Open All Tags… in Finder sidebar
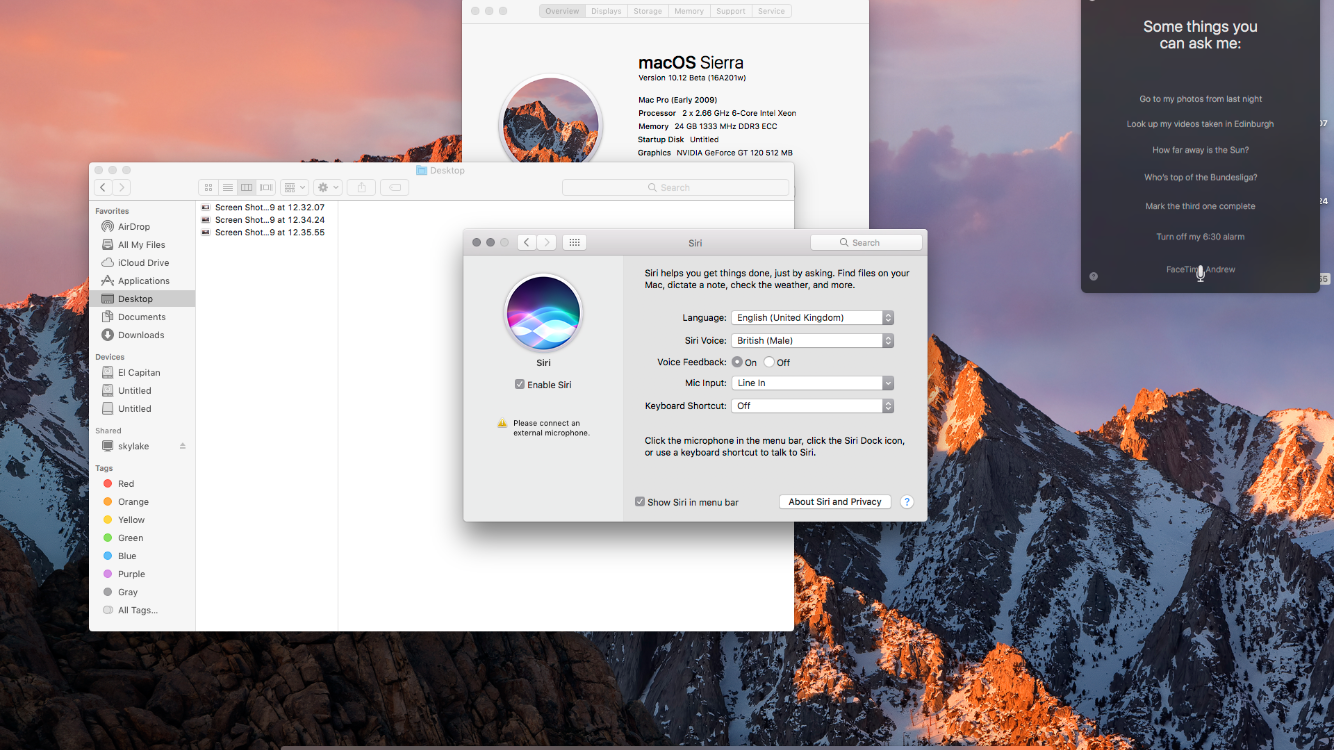The height and width of the screenshot is (750, 1334). tap(142, 610)
